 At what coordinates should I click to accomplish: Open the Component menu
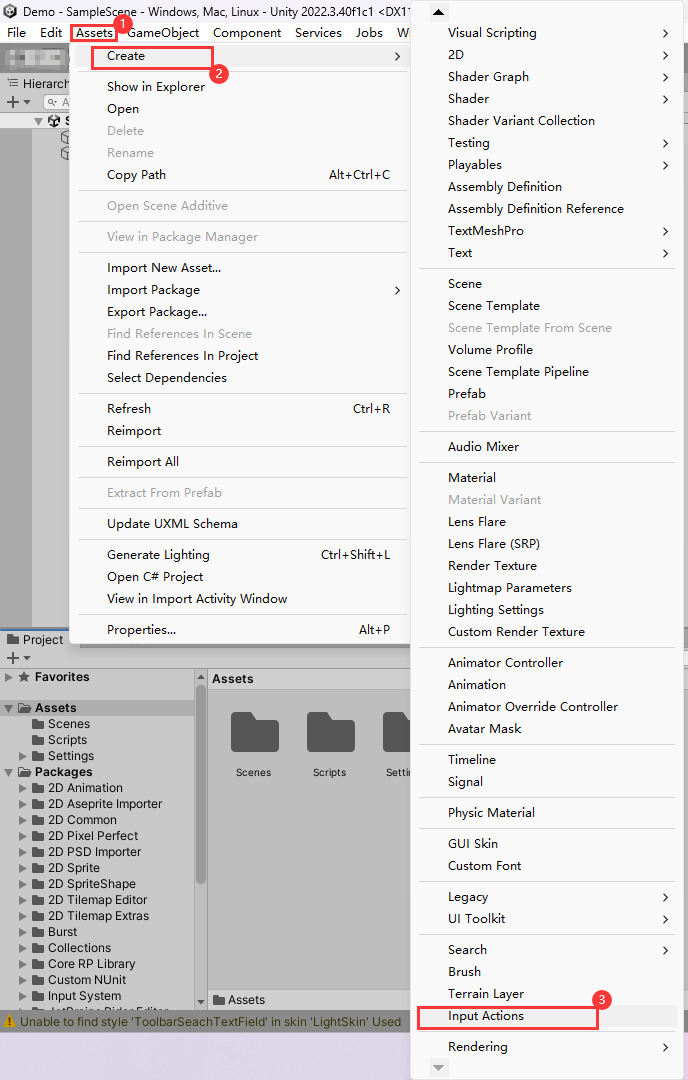(x=247, y=32)
